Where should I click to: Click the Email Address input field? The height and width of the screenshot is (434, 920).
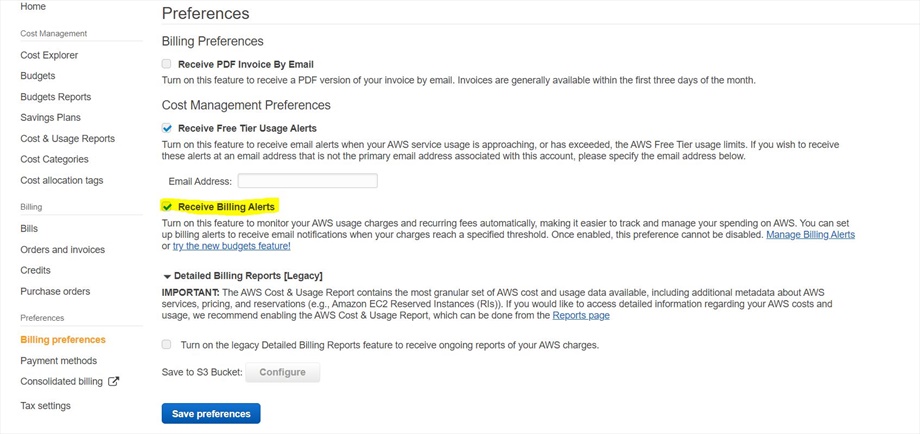(307, 181)
